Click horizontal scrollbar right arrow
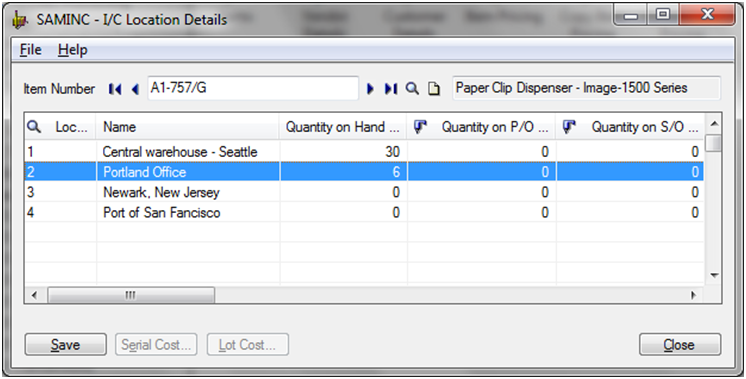 point(693,295)
